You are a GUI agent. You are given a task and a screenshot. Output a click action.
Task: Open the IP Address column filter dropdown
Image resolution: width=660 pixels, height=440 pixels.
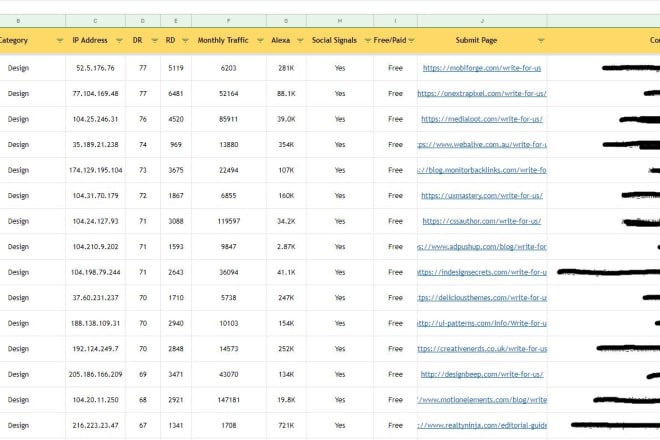click(x=119, y=40)
